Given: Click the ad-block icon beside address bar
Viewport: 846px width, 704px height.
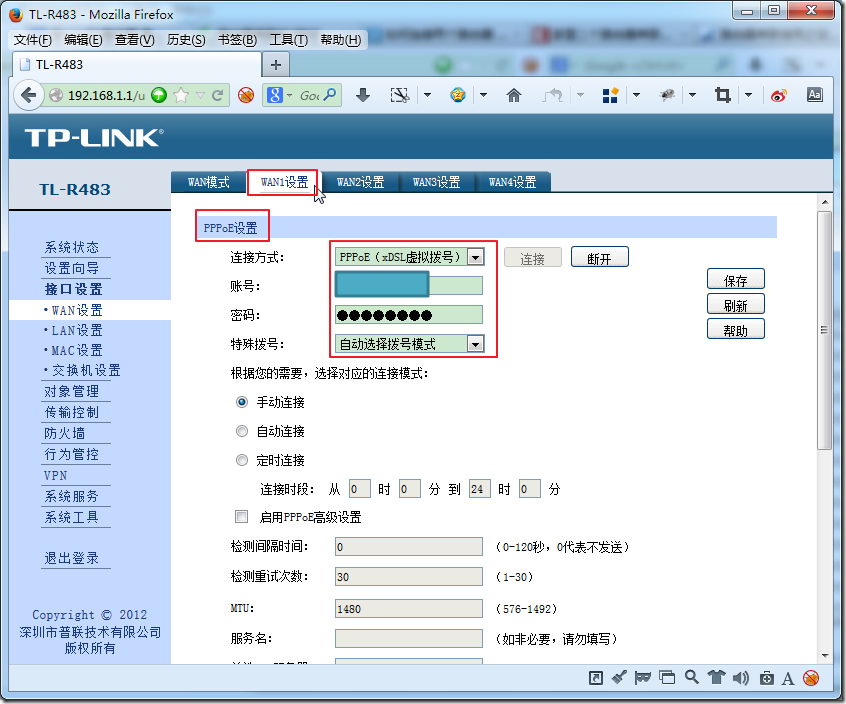Looking at the screenshot, I should (246, 95).
